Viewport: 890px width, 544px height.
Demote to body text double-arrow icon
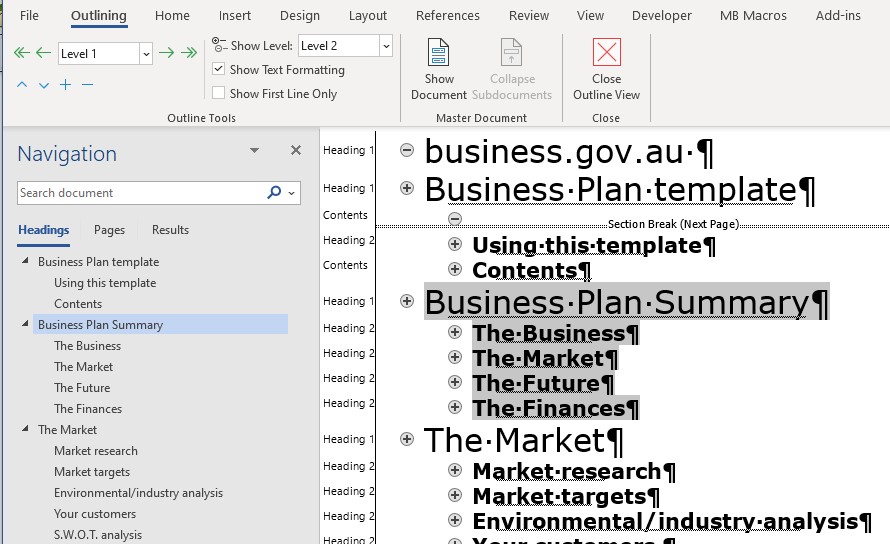pyautogui.click(x=189, y=53)
